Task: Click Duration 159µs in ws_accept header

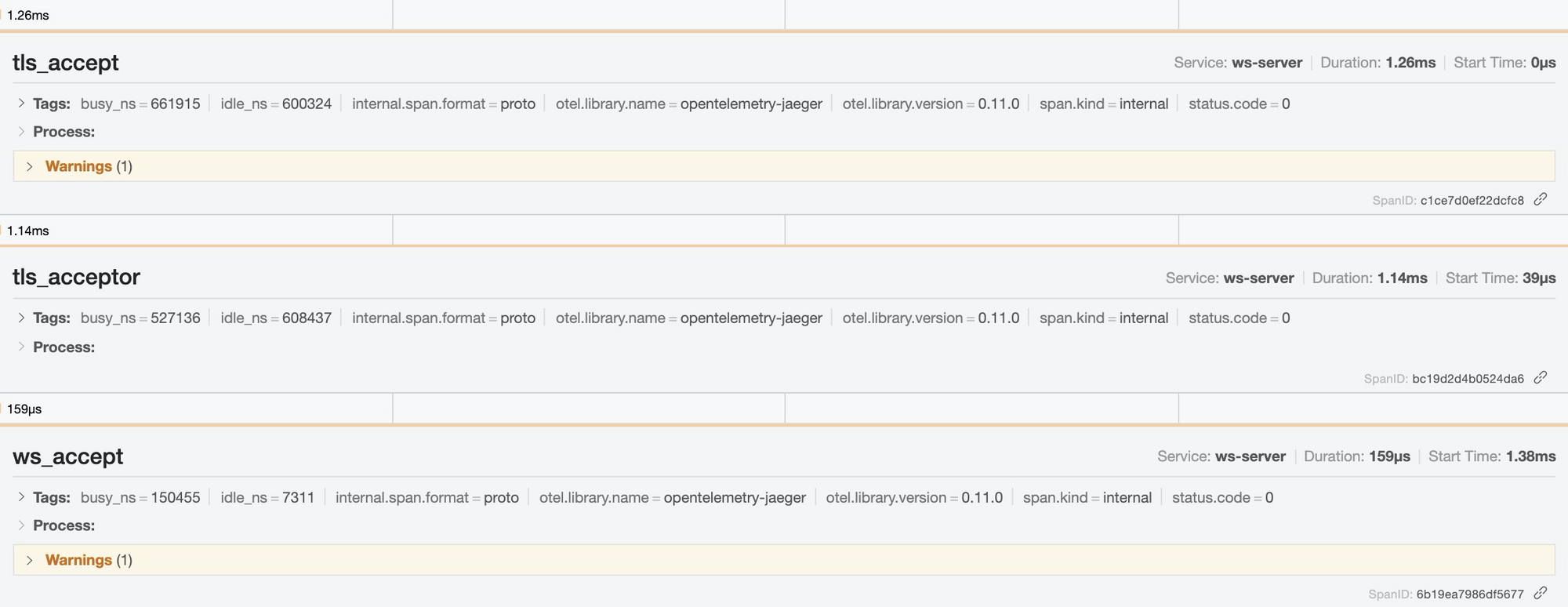Action: (x=1357, y=456)
